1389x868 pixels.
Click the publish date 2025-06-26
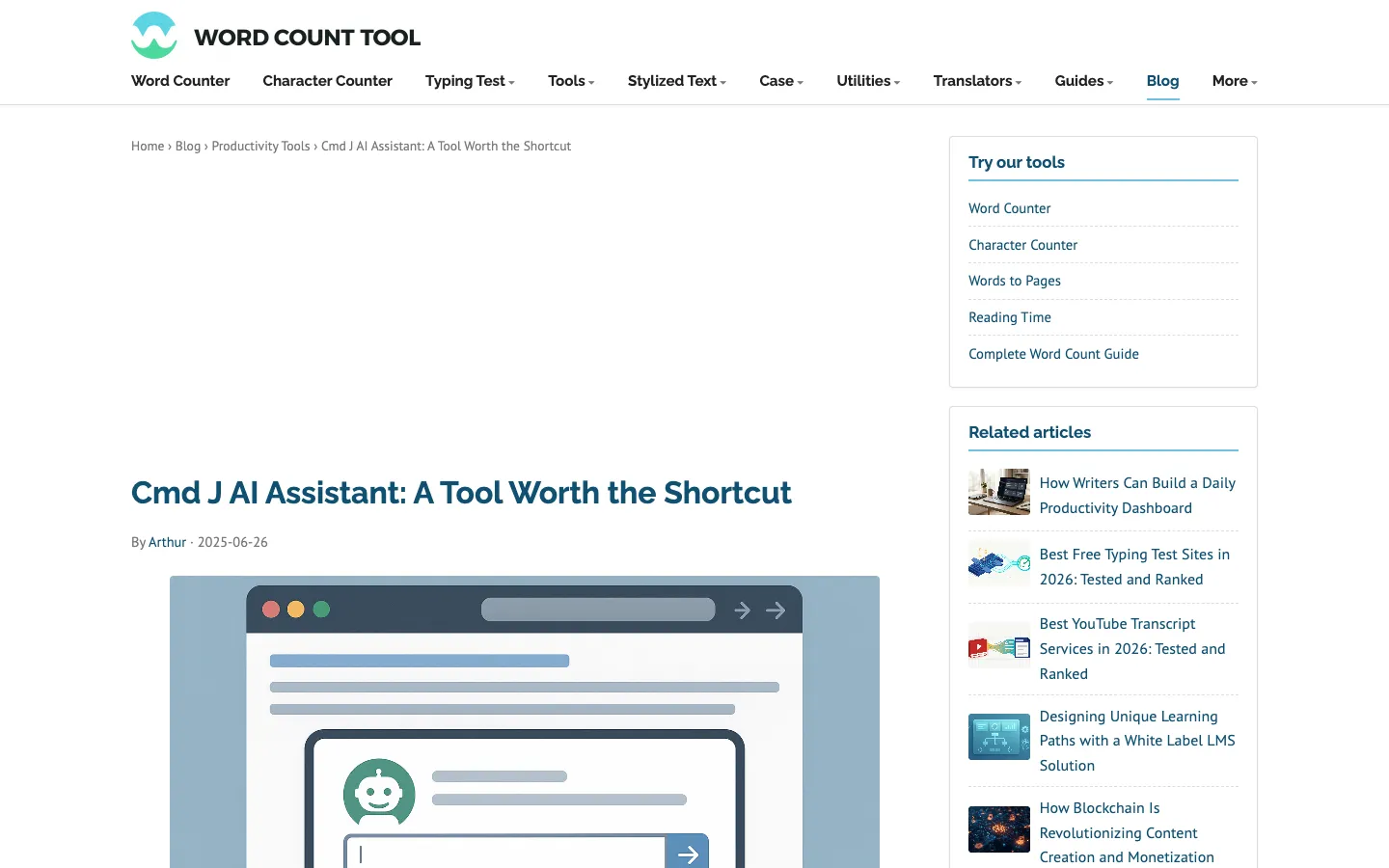[232, 542]
